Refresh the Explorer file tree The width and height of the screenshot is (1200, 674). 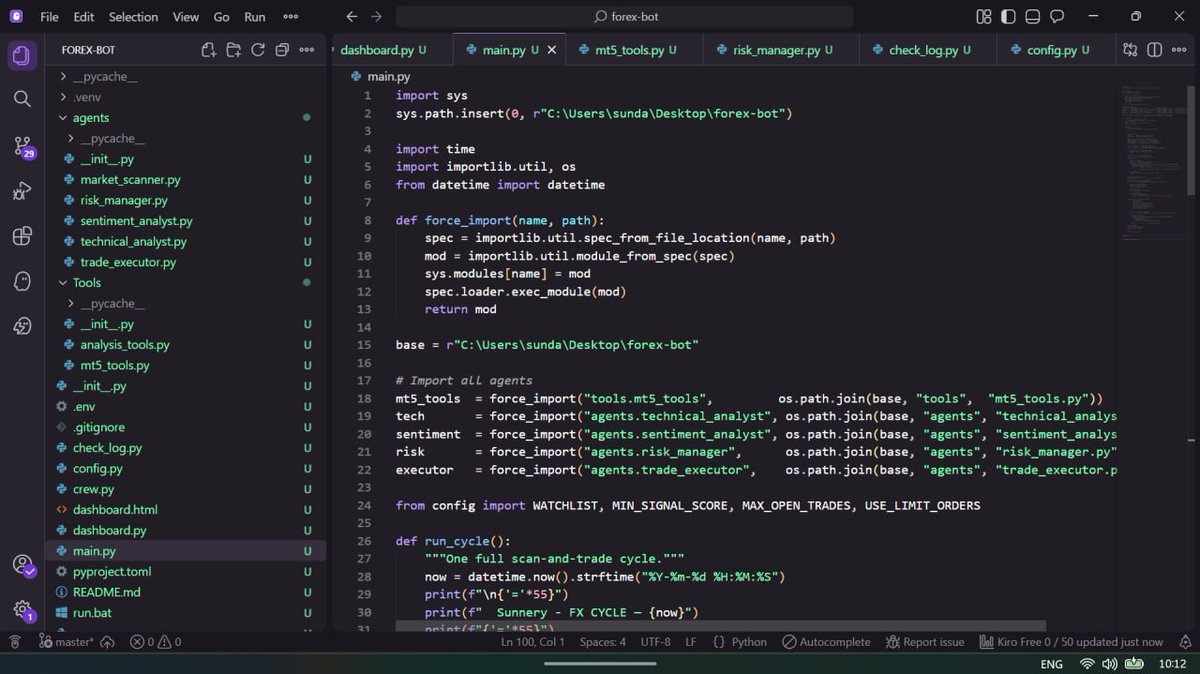coord(258,50)
